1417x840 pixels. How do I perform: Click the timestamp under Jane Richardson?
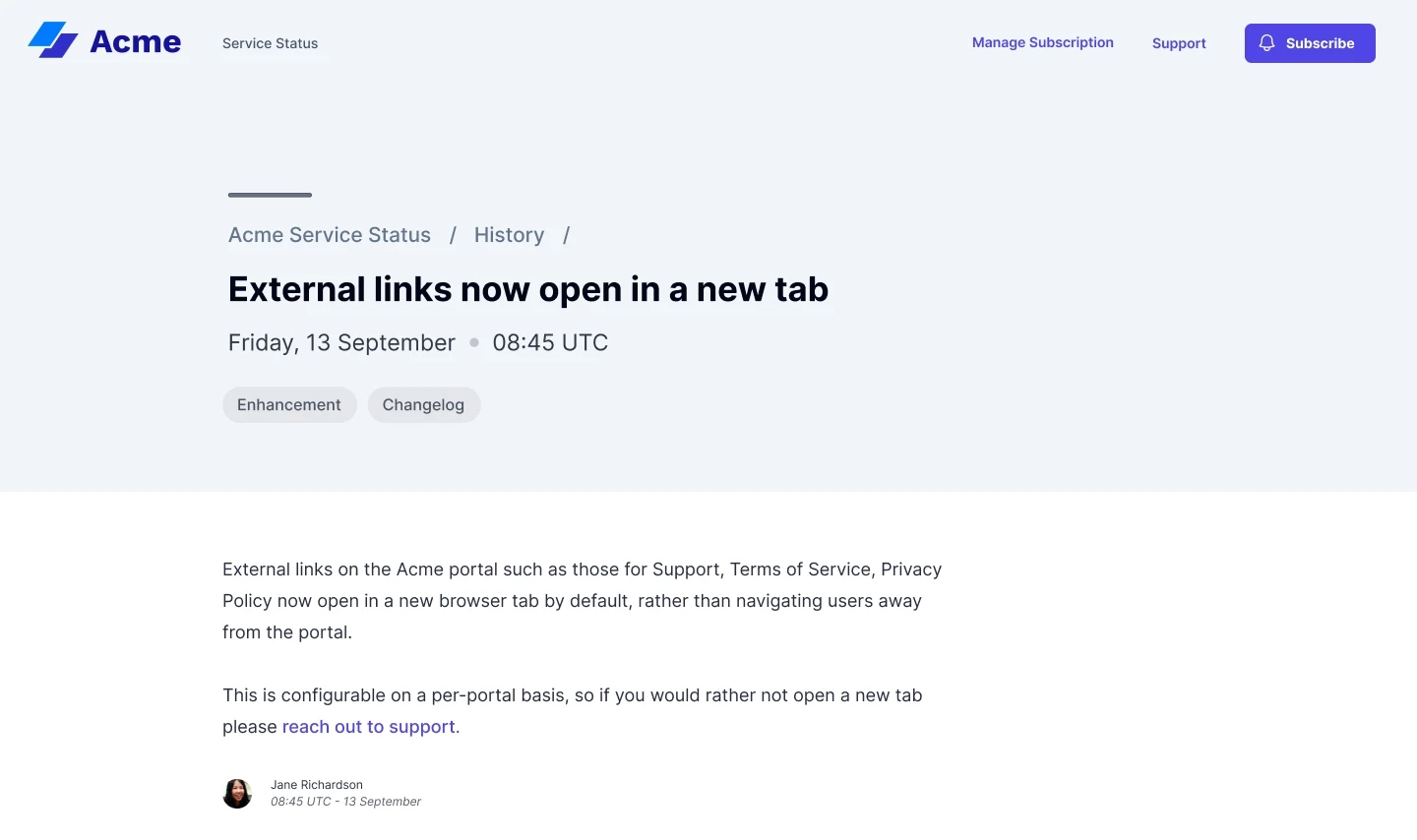click(345, 802)
